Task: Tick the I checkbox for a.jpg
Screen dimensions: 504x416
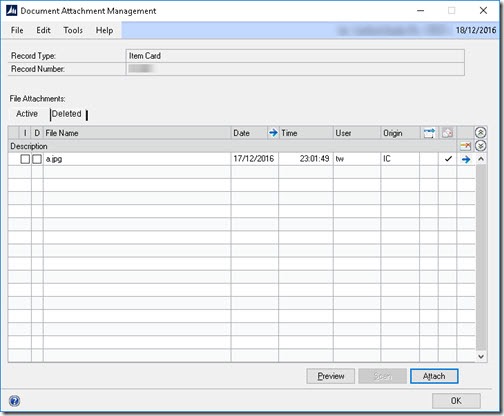Action: (25, 159)
